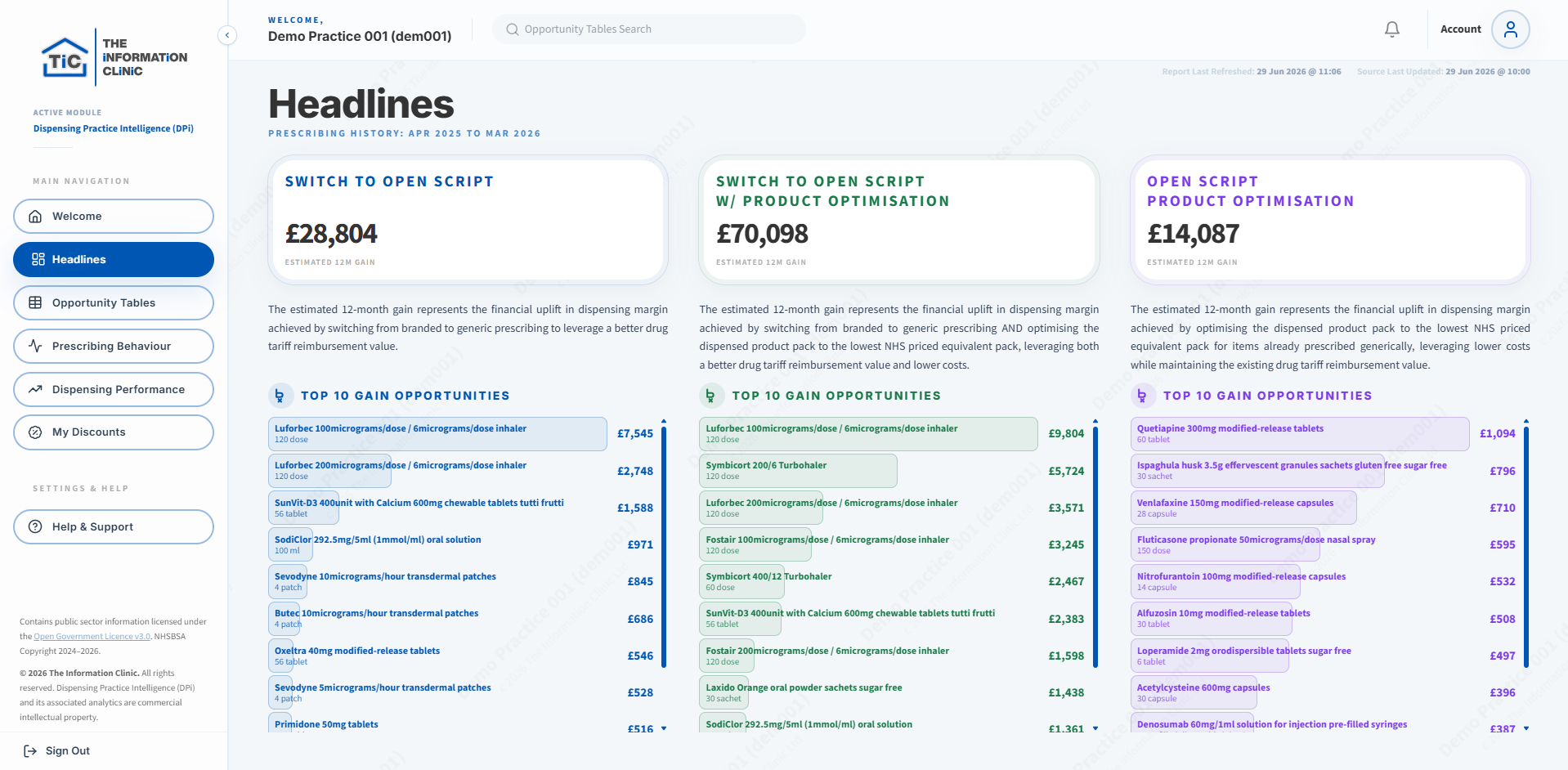Open the My Discounts page

(114, 432)
